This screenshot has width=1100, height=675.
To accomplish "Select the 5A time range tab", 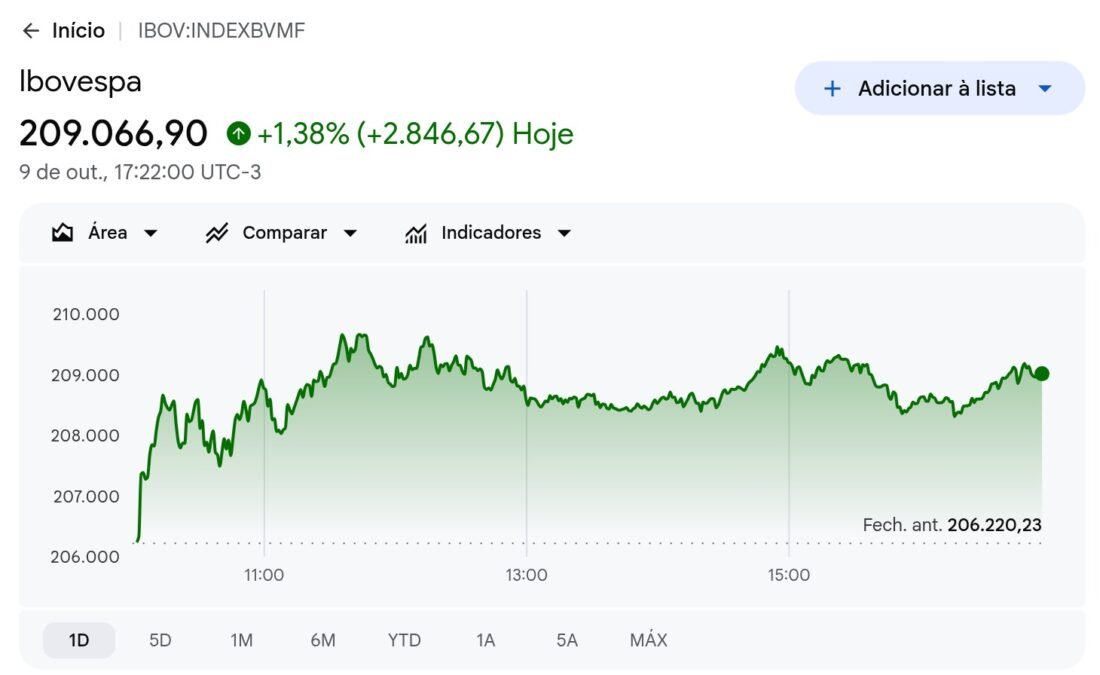I will pyautogui.click(x=567, y=640).
